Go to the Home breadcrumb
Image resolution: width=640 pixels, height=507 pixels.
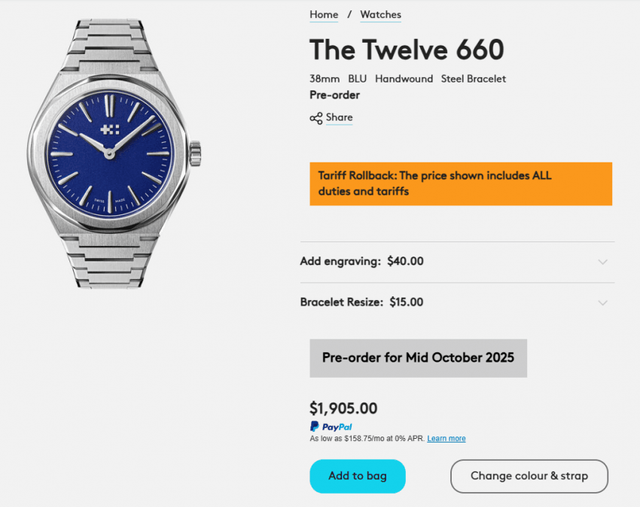point(324,15)
